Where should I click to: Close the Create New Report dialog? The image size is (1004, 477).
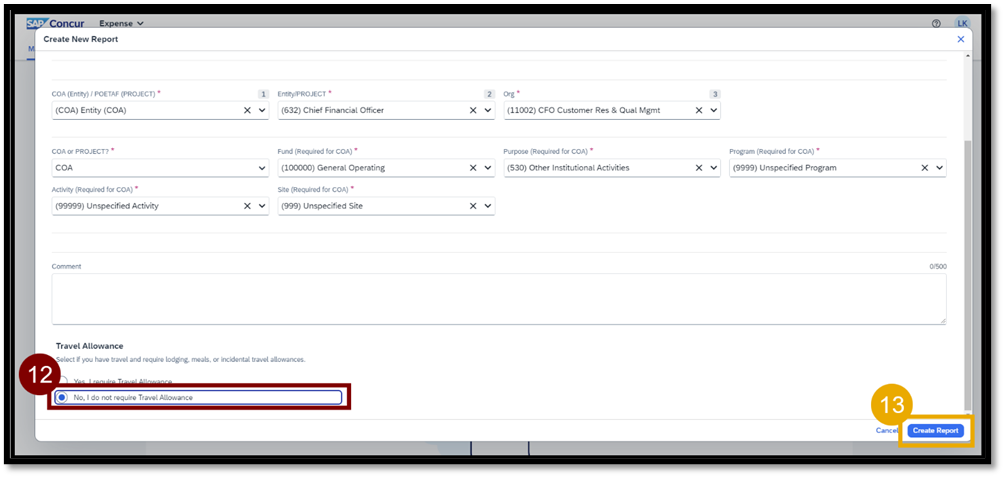tap(960, 39)
